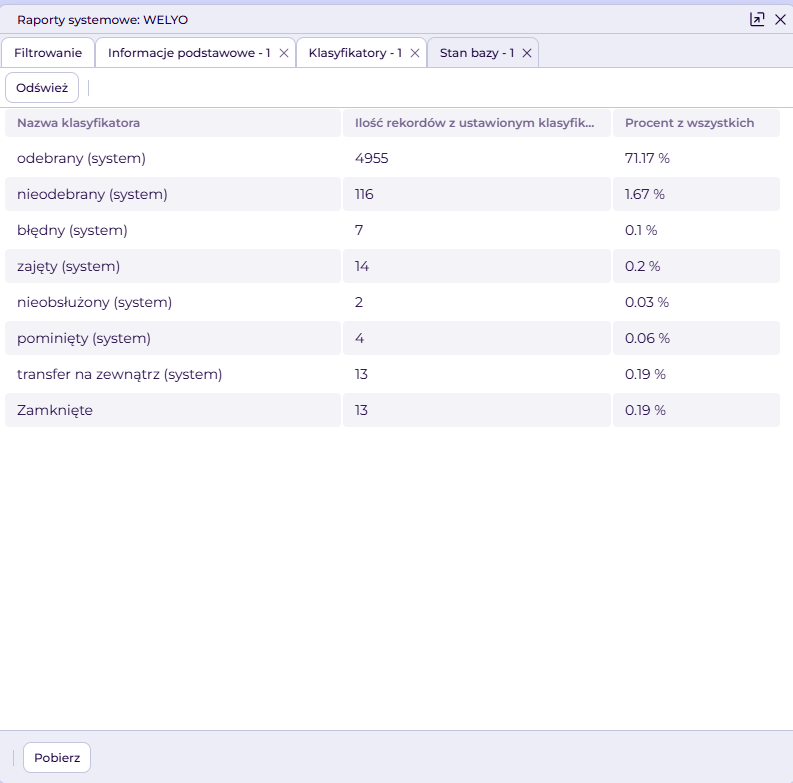
Task: Close the Informacje podstawowe - 1 tab
Action: (284, 53)
